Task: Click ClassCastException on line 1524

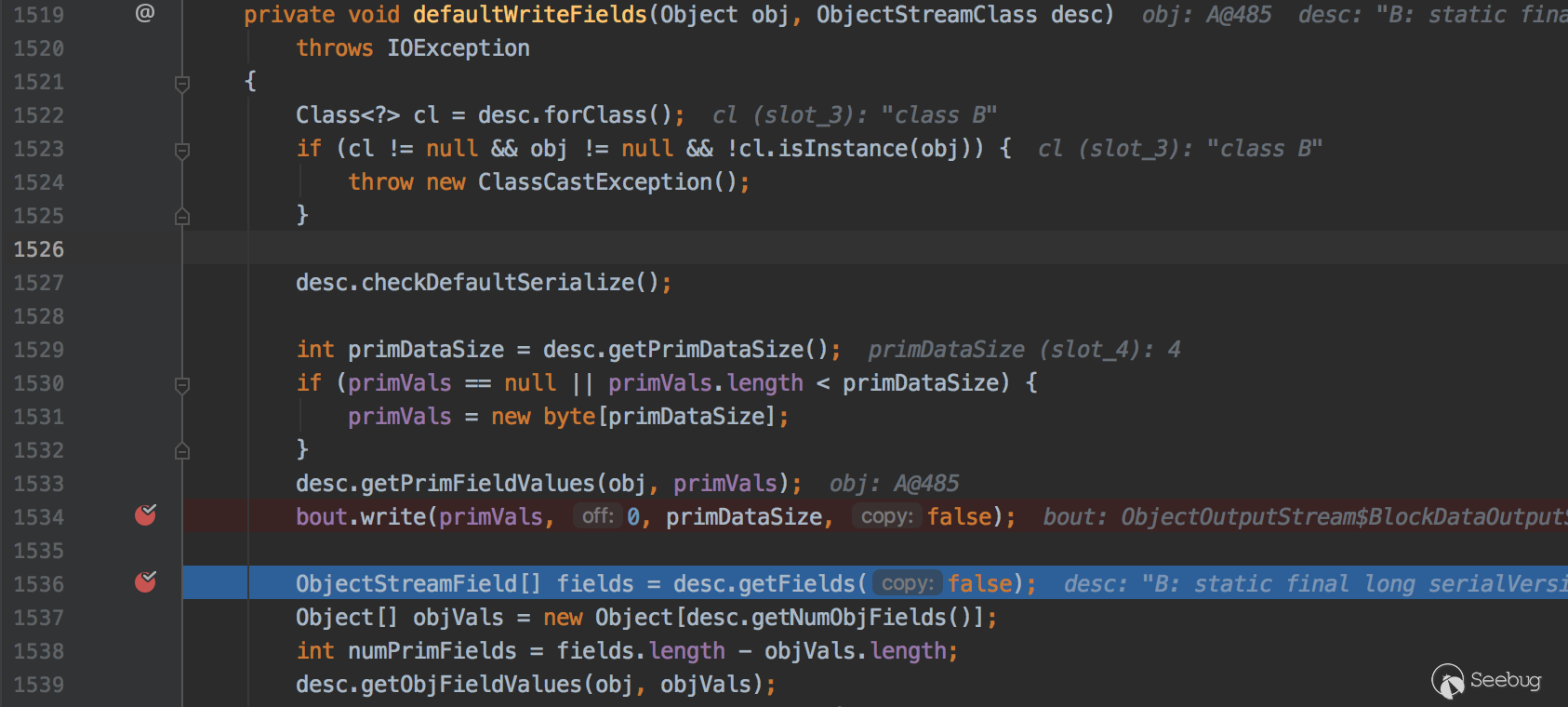Action: coord(595,182)
